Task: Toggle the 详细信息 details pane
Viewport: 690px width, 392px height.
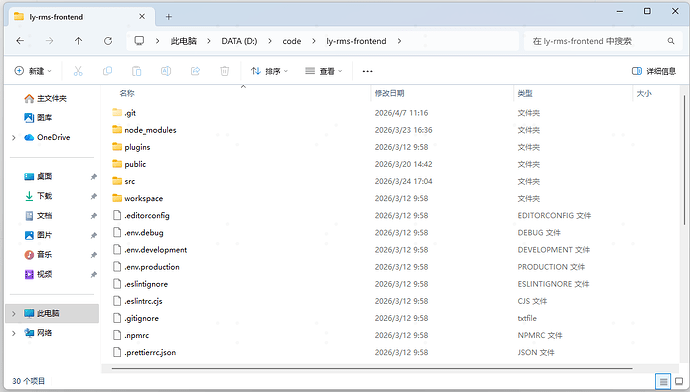Action: (654, 71)
